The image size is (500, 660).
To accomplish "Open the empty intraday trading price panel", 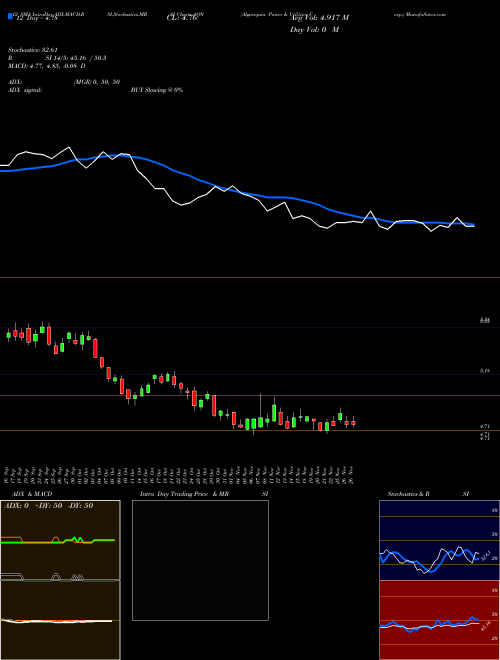I will point(200,560).
